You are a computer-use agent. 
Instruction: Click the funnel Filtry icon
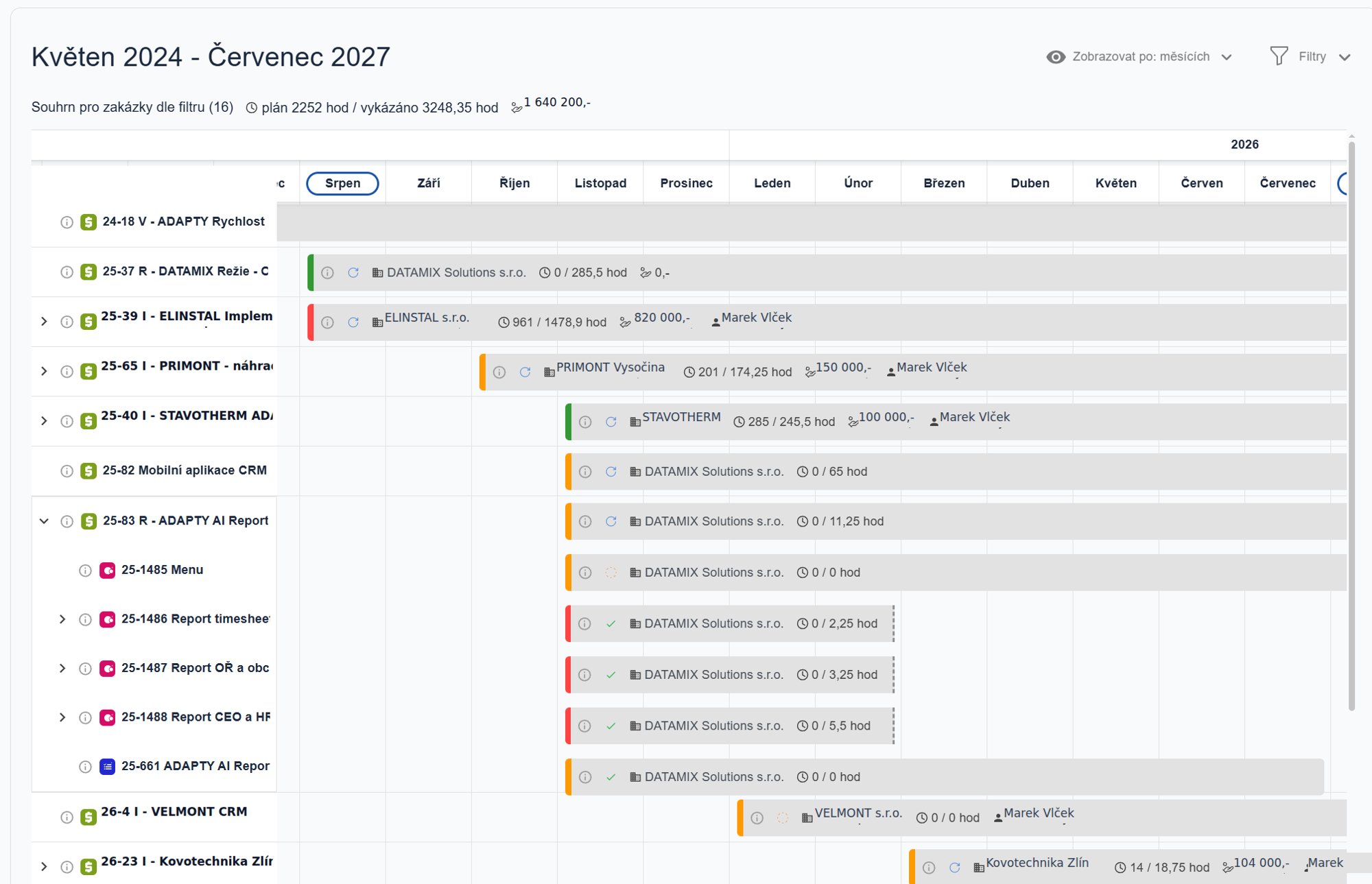(1279, 56)
